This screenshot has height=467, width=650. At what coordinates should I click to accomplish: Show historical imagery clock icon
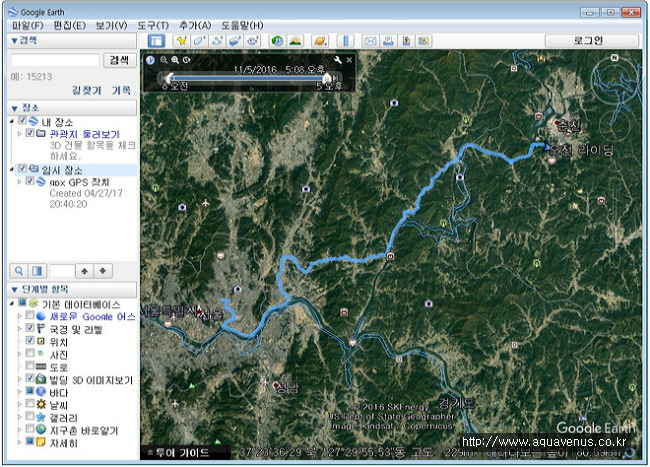(277, 41)
